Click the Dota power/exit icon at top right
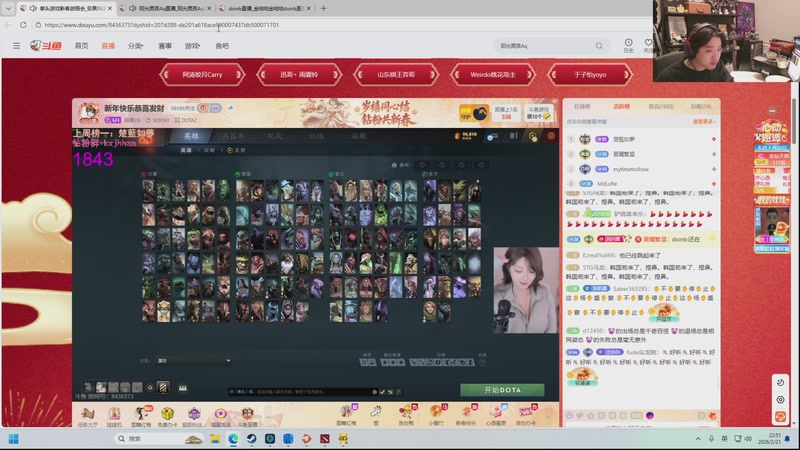 [551, 136]
